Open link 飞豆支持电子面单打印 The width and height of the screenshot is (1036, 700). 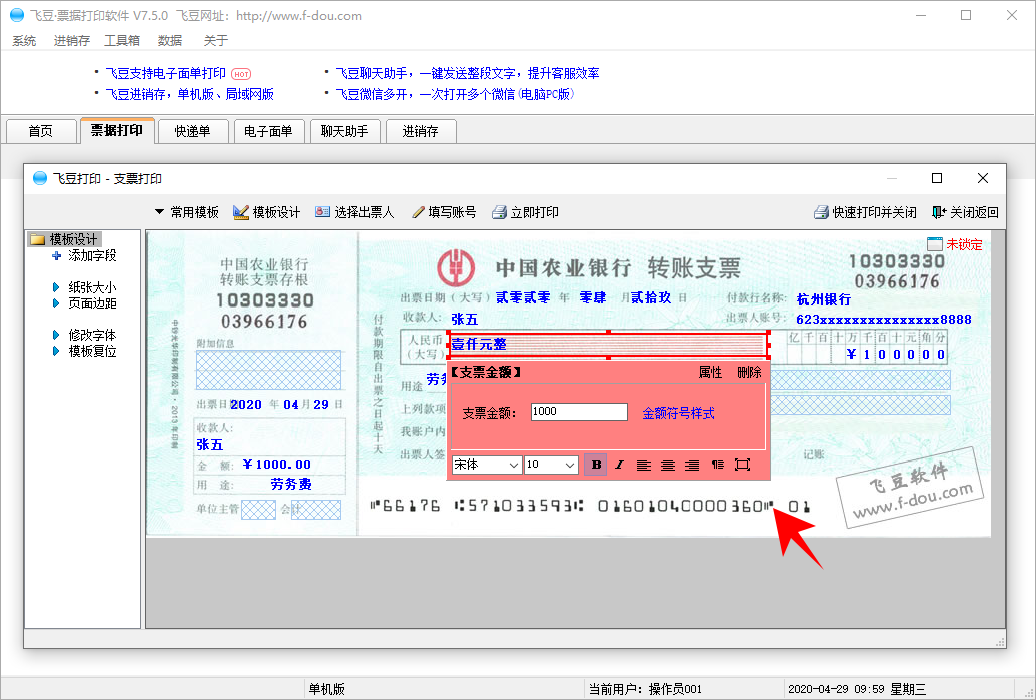166,73
